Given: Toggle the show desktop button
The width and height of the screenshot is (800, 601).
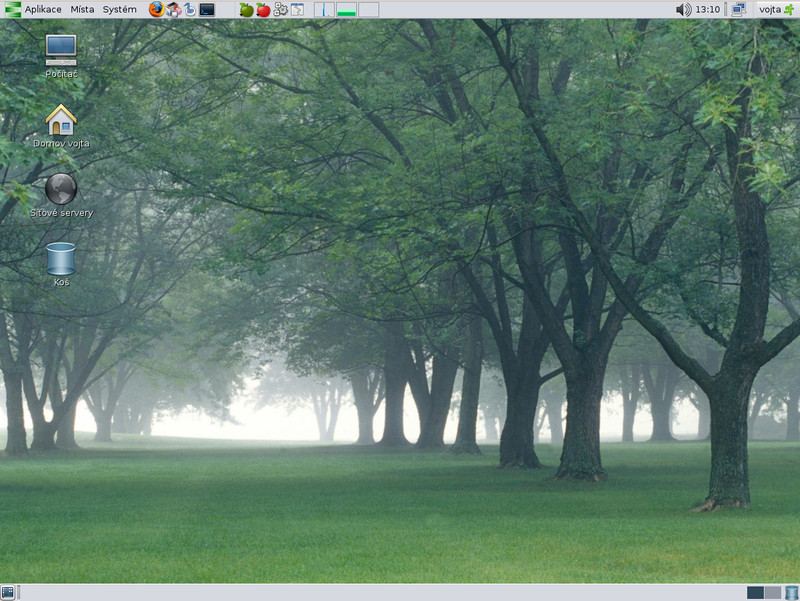Looking at the screenshot, I should point(8,592).
